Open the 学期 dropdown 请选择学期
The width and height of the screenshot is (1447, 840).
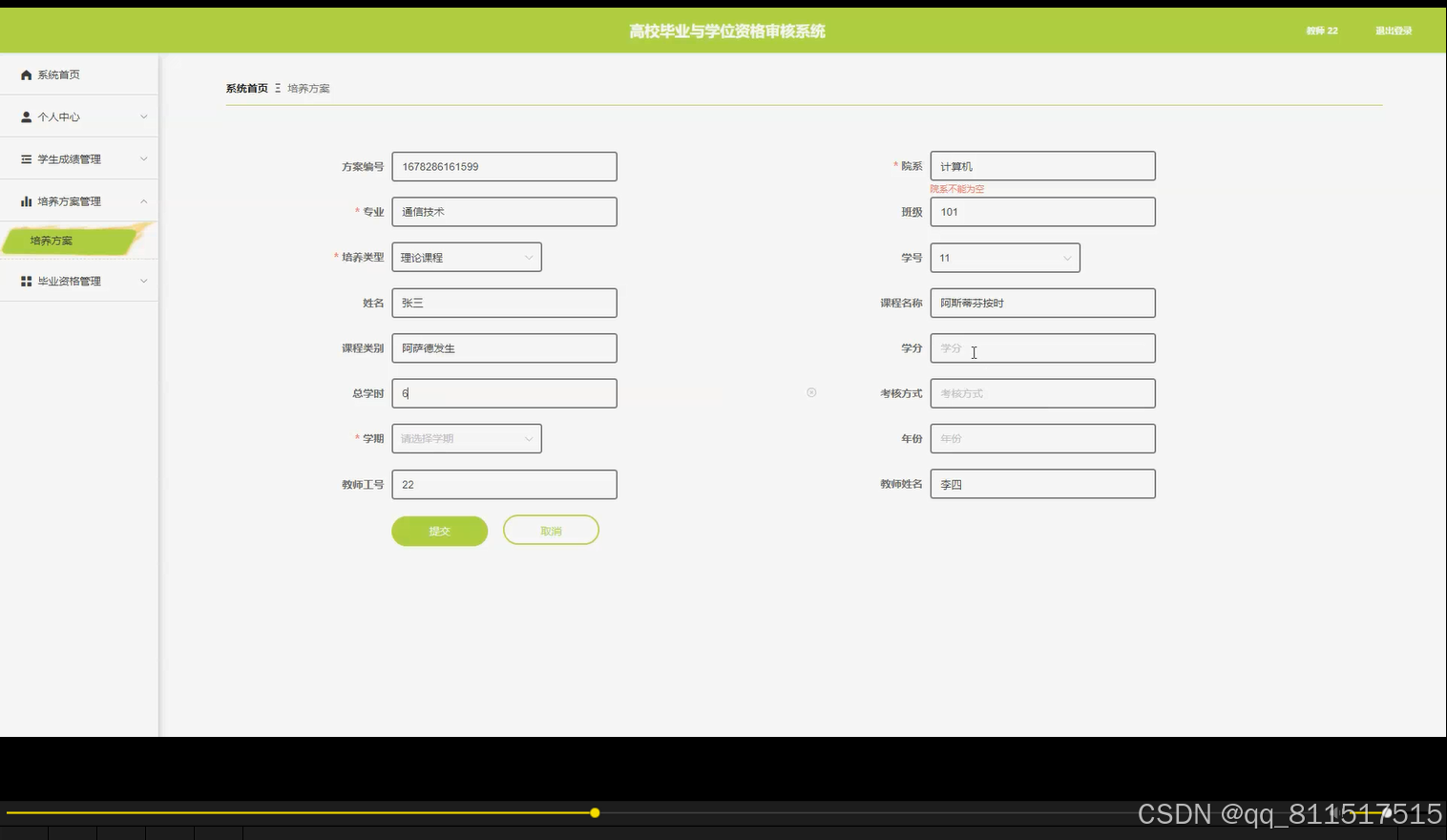click(467, 438)
